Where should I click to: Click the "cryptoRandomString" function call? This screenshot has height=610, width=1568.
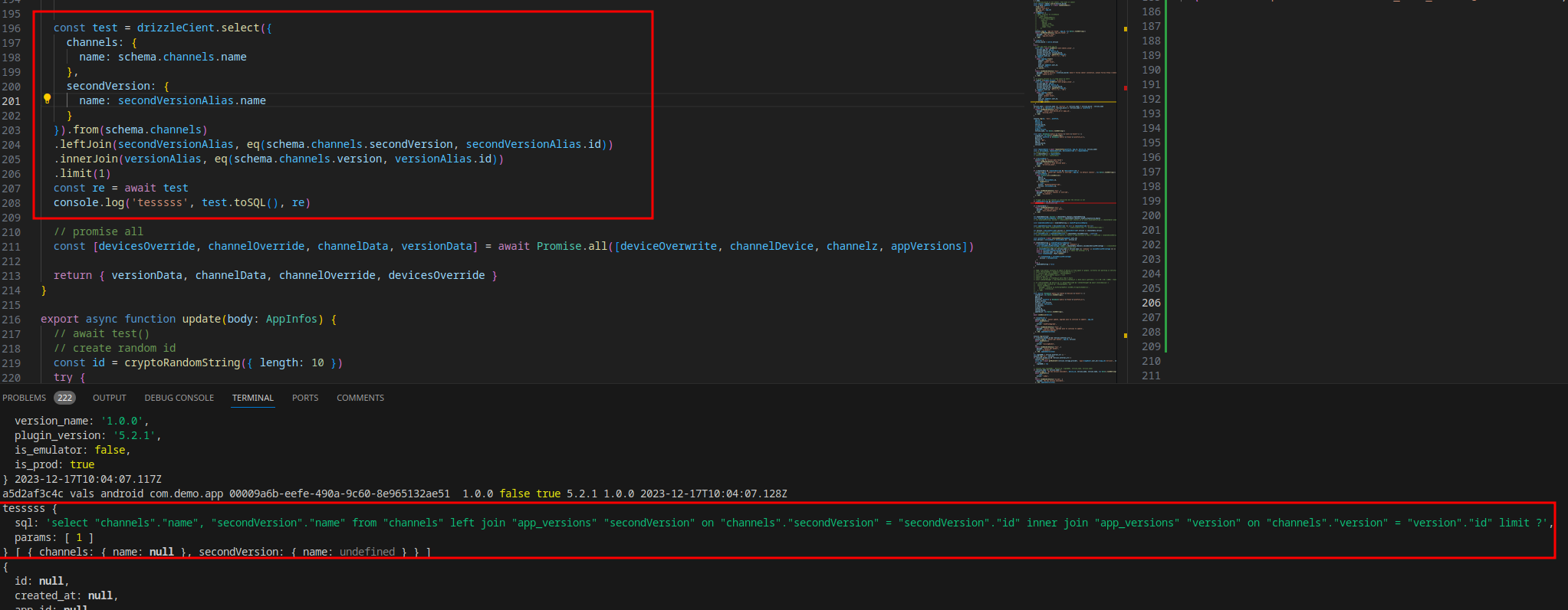pos(182,362)
